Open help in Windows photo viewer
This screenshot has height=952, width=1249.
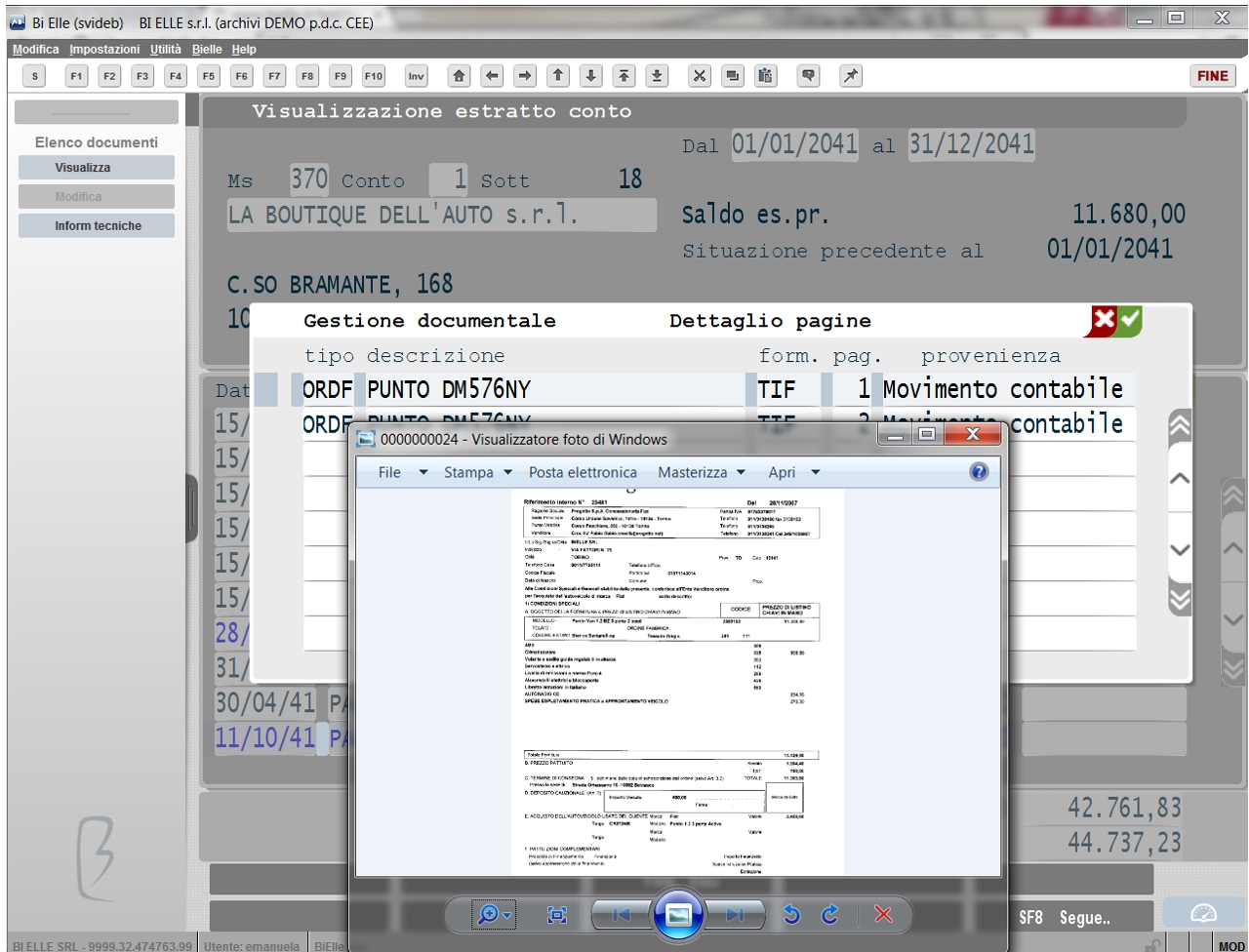(979, 472)
